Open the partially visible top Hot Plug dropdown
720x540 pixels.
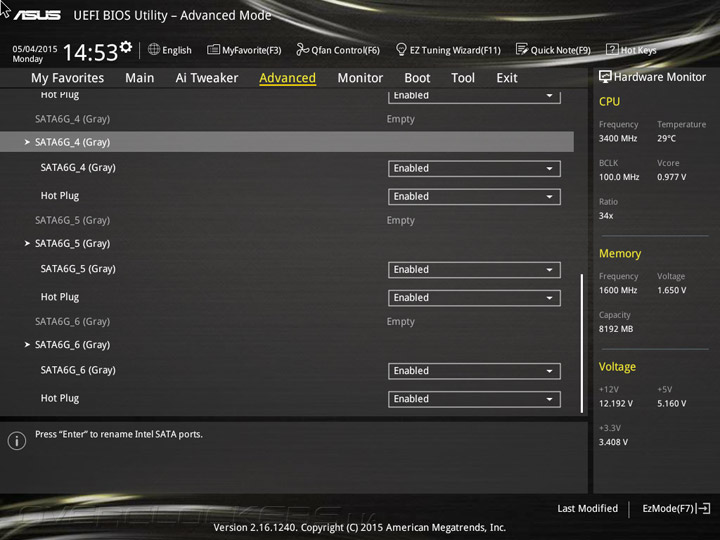click(474, 96)
